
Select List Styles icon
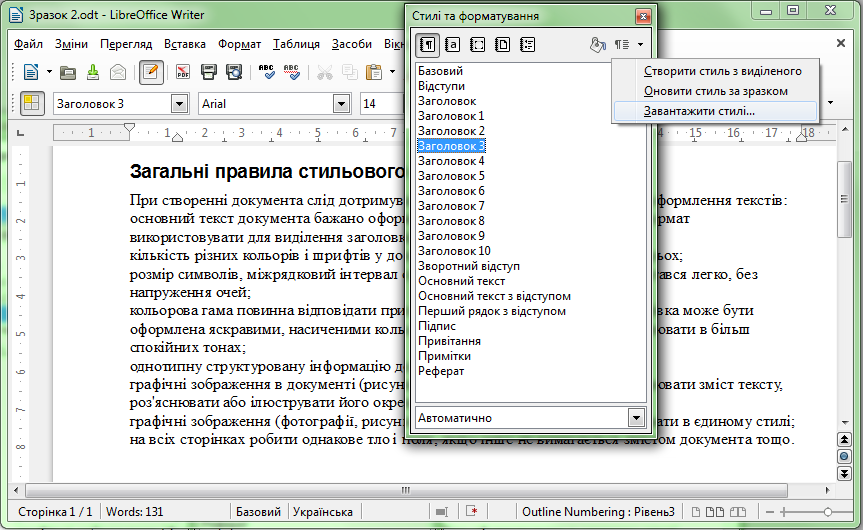point(528,45)
